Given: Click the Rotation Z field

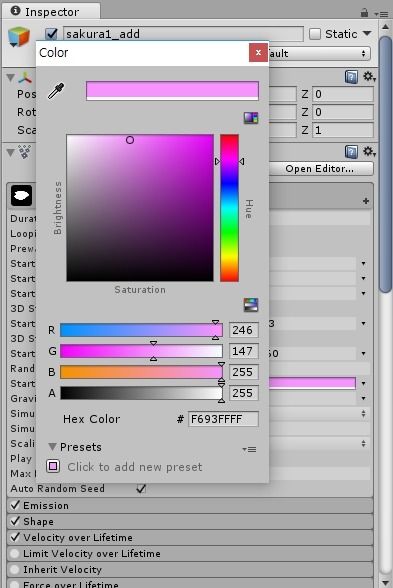Looking at the screenshot, I should click(x=343, y=112).
